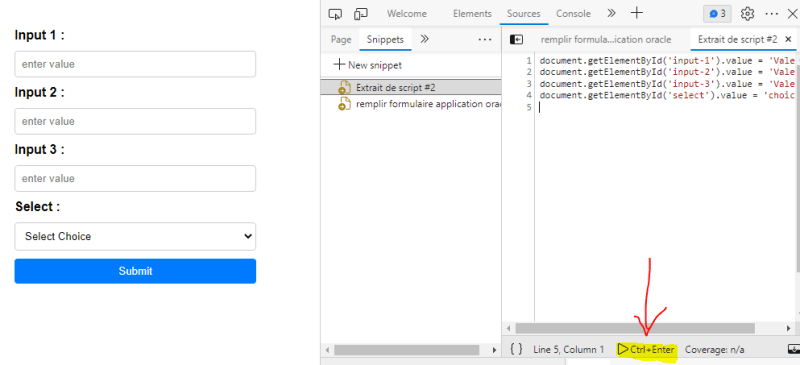Select the Snippets navigator tab
Image resolution: width=800 pixels, height=365 pixels.
(385, 39)
